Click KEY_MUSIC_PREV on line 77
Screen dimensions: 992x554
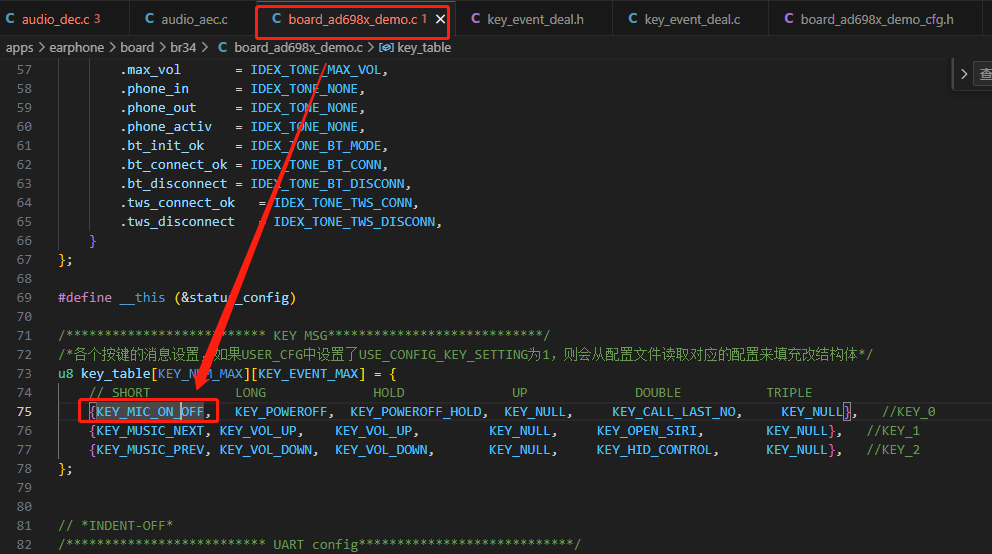tap(150, 450)
